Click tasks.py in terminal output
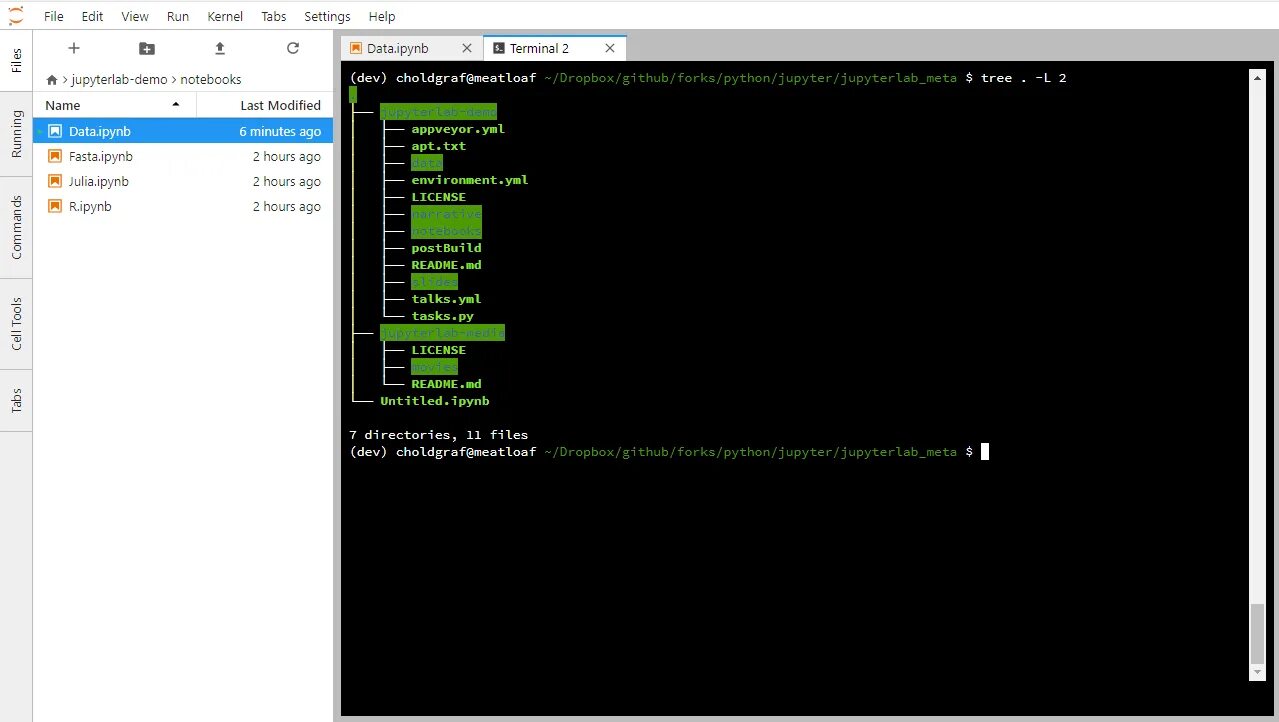 442,316
